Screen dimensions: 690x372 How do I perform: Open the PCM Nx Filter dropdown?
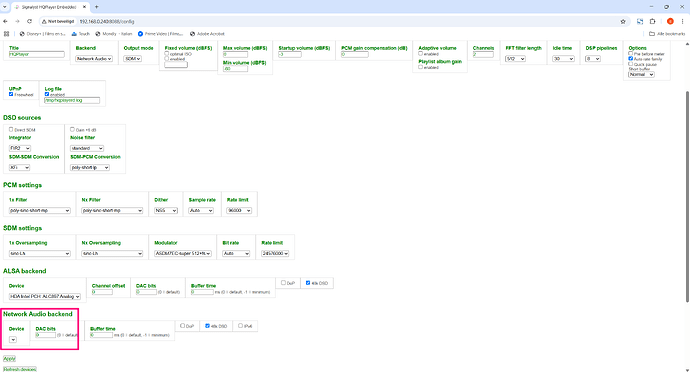coord(112,210)
